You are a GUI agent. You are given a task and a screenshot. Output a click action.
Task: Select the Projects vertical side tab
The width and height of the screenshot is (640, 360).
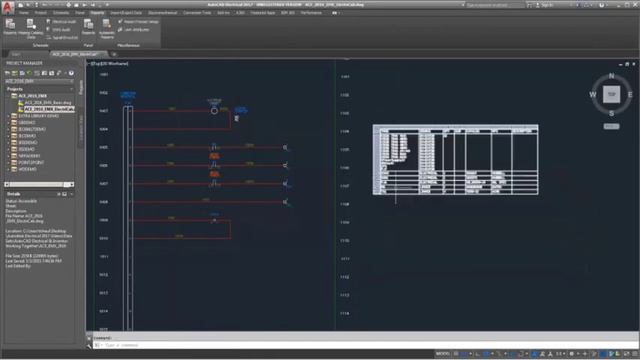tap(81, 87)
